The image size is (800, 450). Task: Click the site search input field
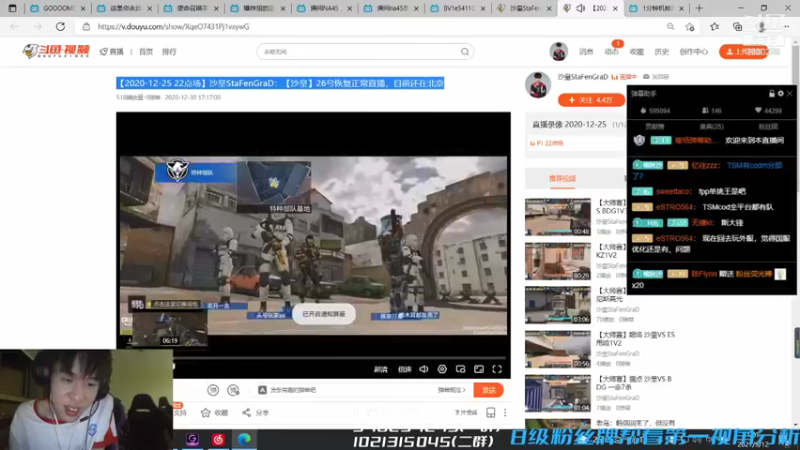coord(360,52)
